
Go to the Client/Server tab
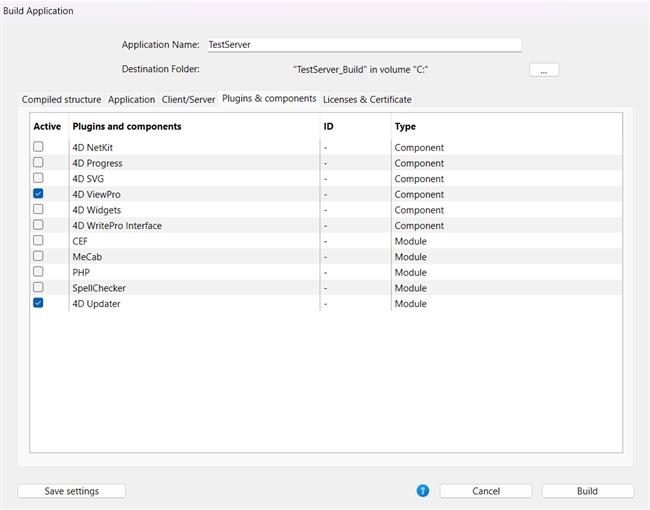coord(188,100)
